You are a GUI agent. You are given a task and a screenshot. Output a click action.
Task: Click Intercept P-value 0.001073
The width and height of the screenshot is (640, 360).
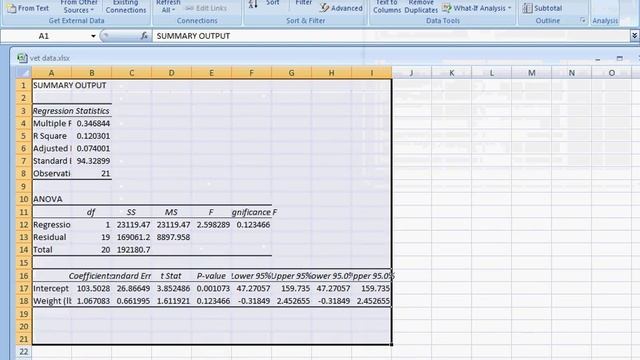211,289
